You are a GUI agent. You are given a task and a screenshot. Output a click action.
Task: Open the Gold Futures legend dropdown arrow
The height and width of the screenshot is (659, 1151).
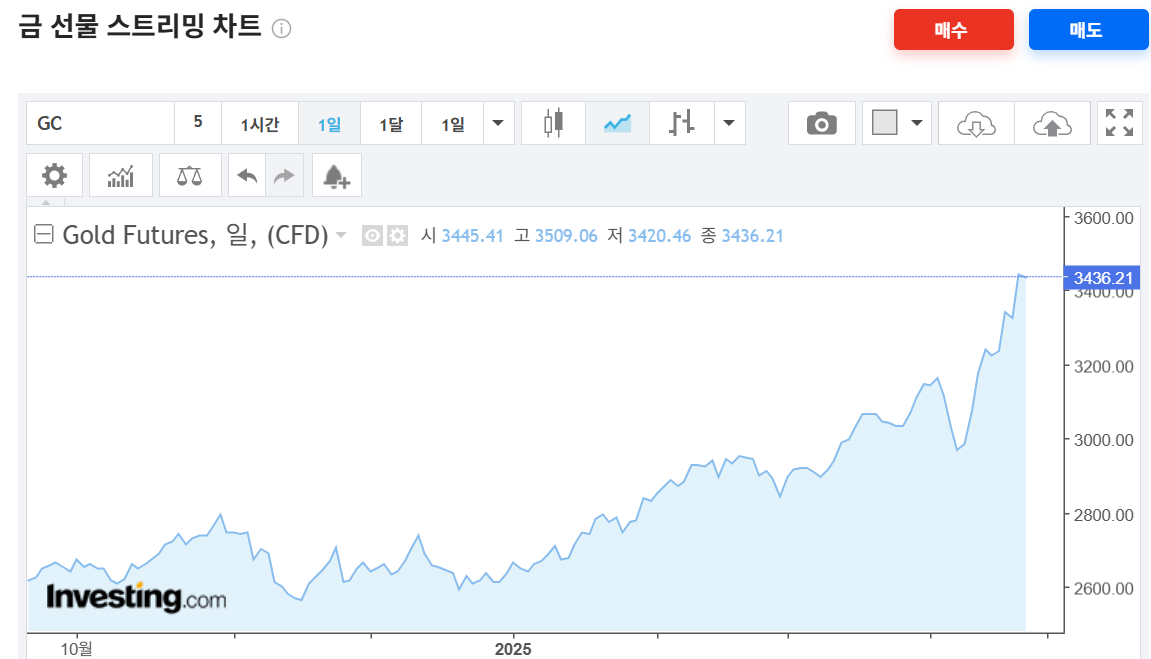coord(341,235)
